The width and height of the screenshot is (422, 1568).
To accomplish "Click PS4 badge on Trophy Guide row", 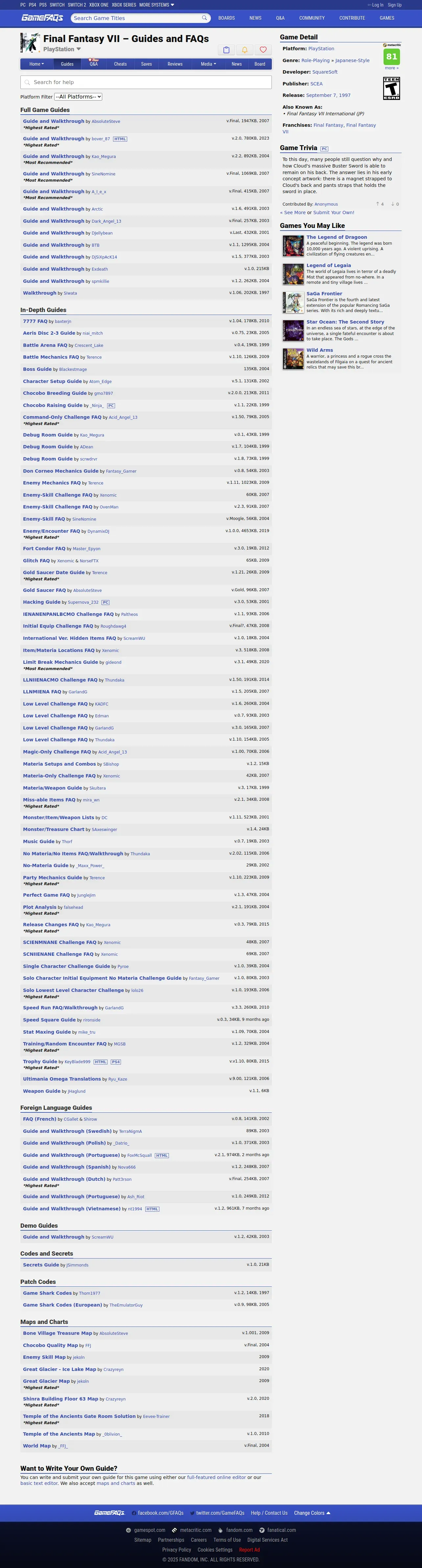I will (x=116, y=1062).
